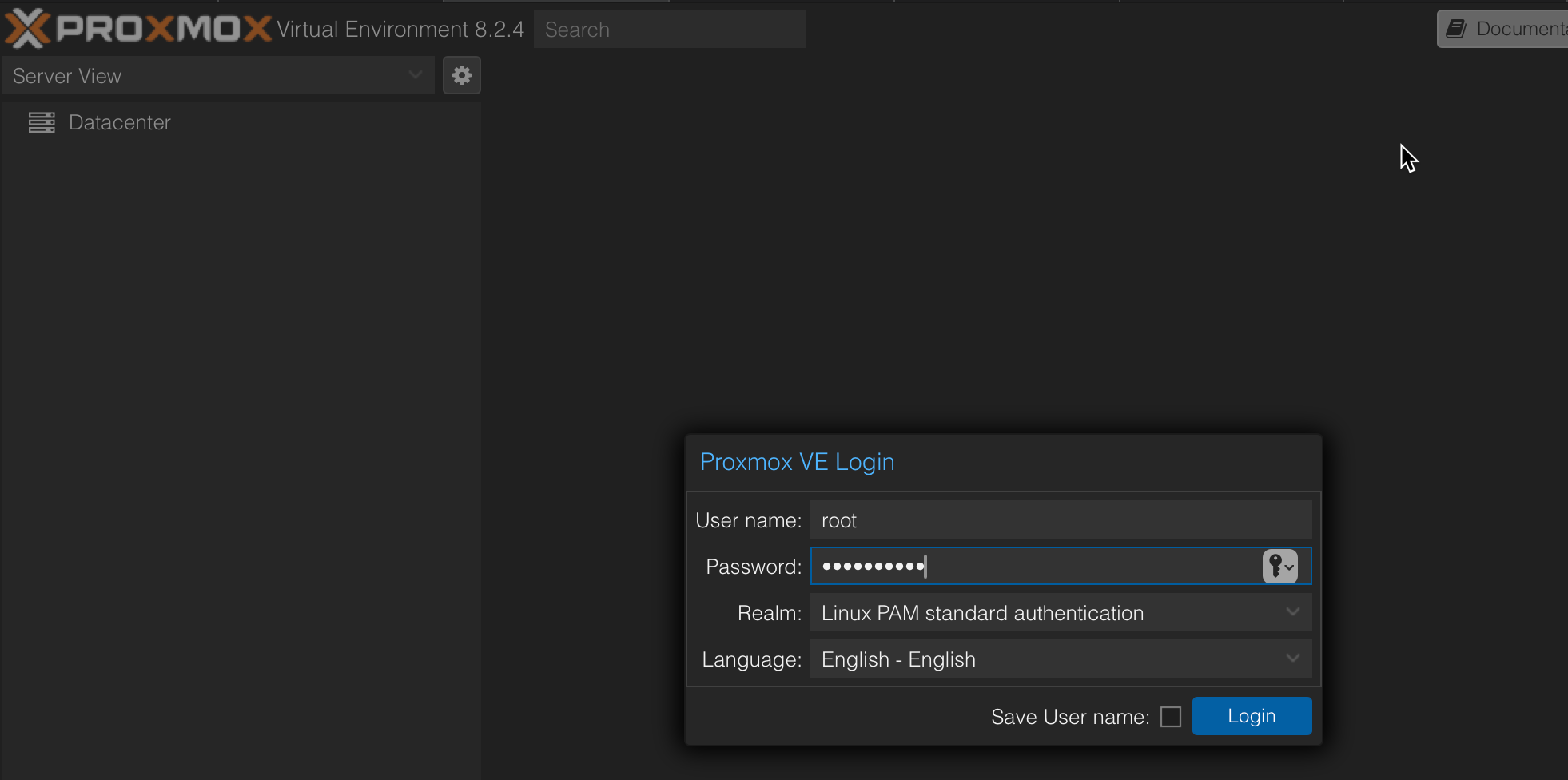Click the Server View selector text

tap(68, 76)
